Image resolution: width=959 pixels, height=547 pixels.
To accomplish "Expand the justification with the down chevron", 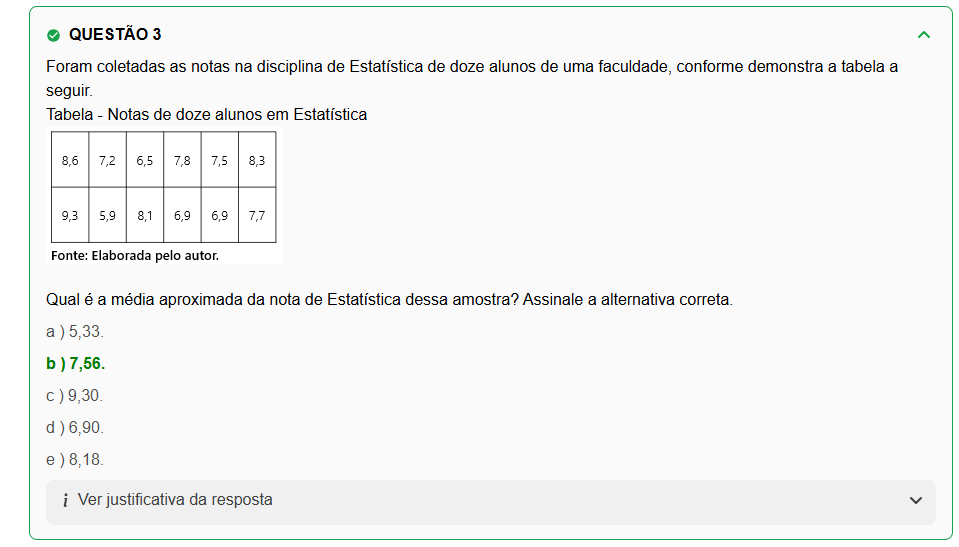I will [x=915, y=500].
